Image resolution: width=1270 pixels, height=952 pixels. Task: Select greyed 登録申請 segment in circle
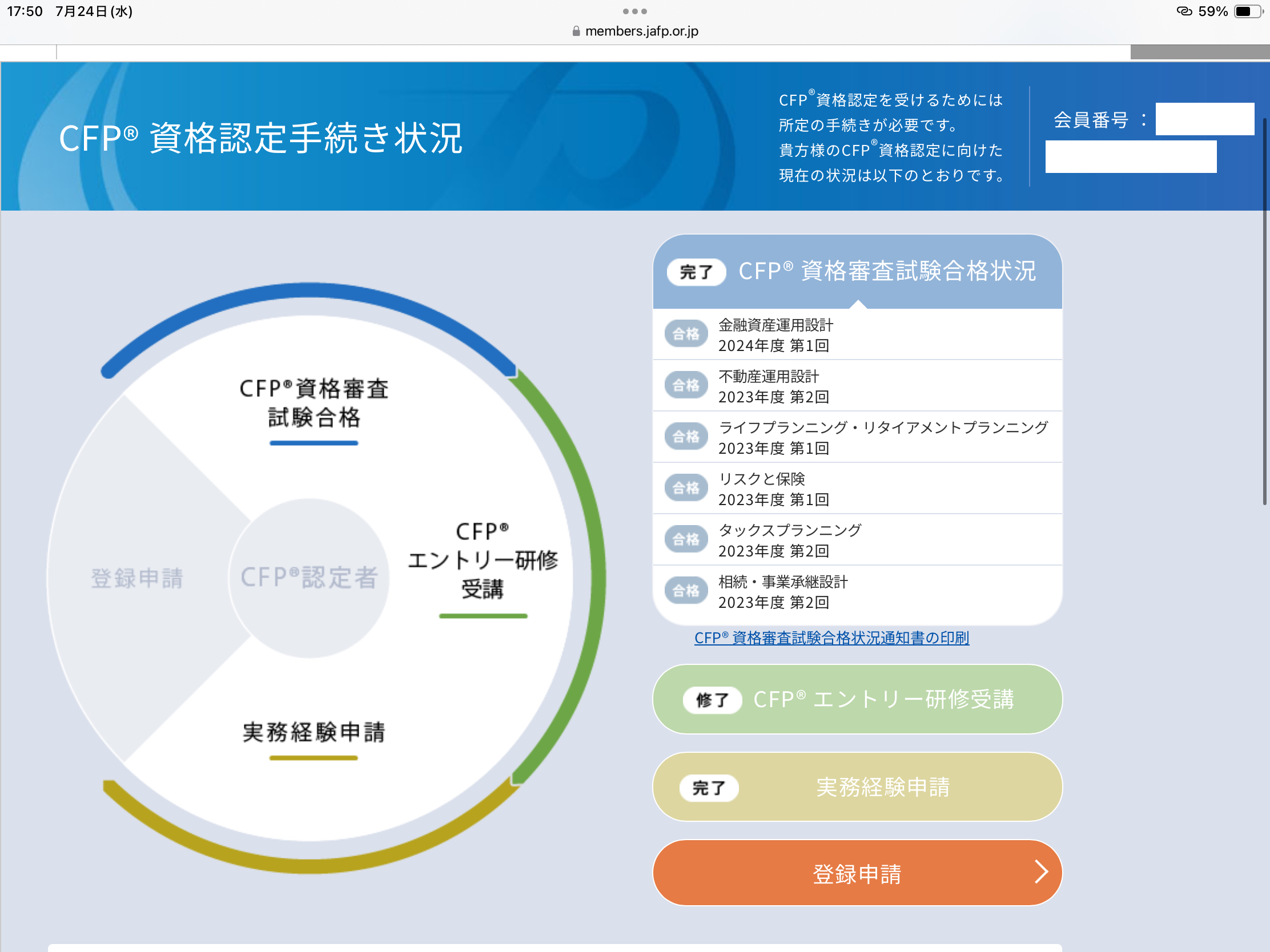point(136,578)
